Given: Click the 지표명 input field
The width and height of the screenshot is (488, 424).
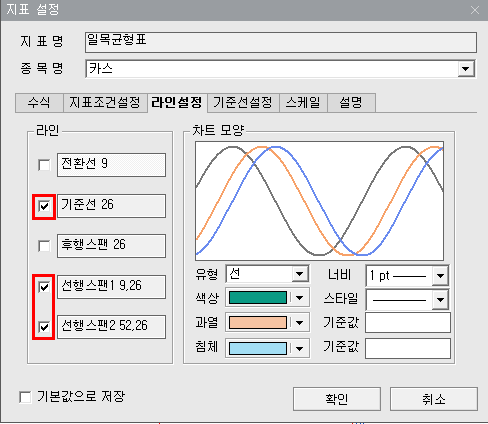Looking at the screenshot, I should [281, 42].
